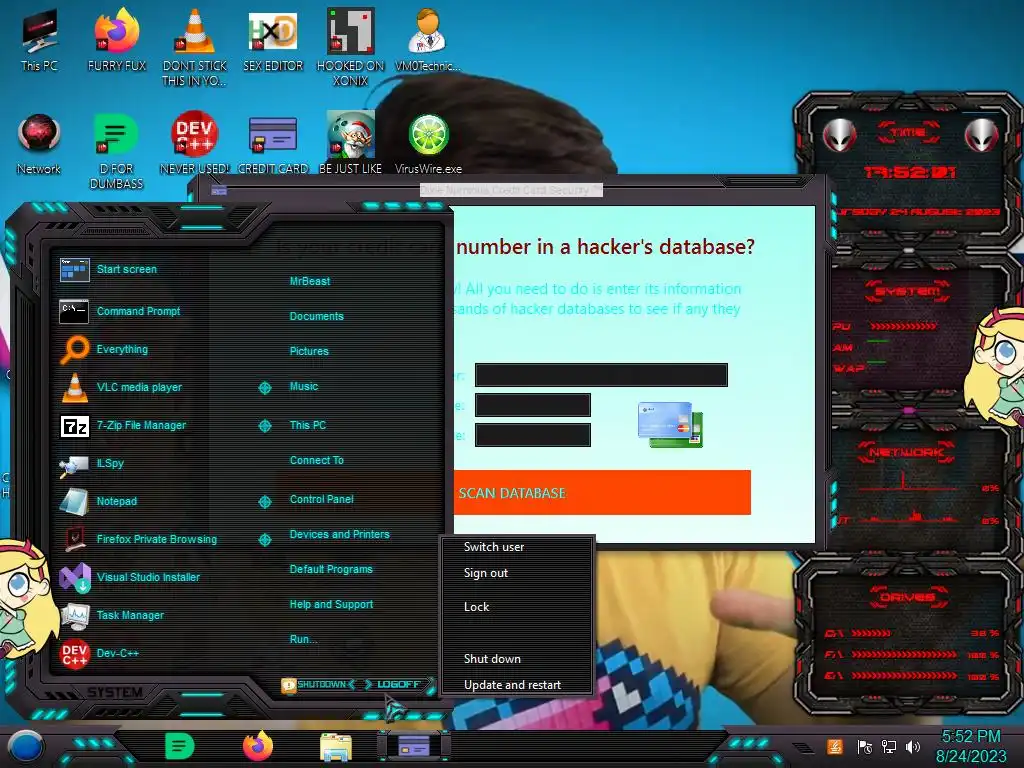Open the VM0Technic desktop icon
This screenshot has width=1024, height=768.
pyautogui.click(x=428, y=39)
